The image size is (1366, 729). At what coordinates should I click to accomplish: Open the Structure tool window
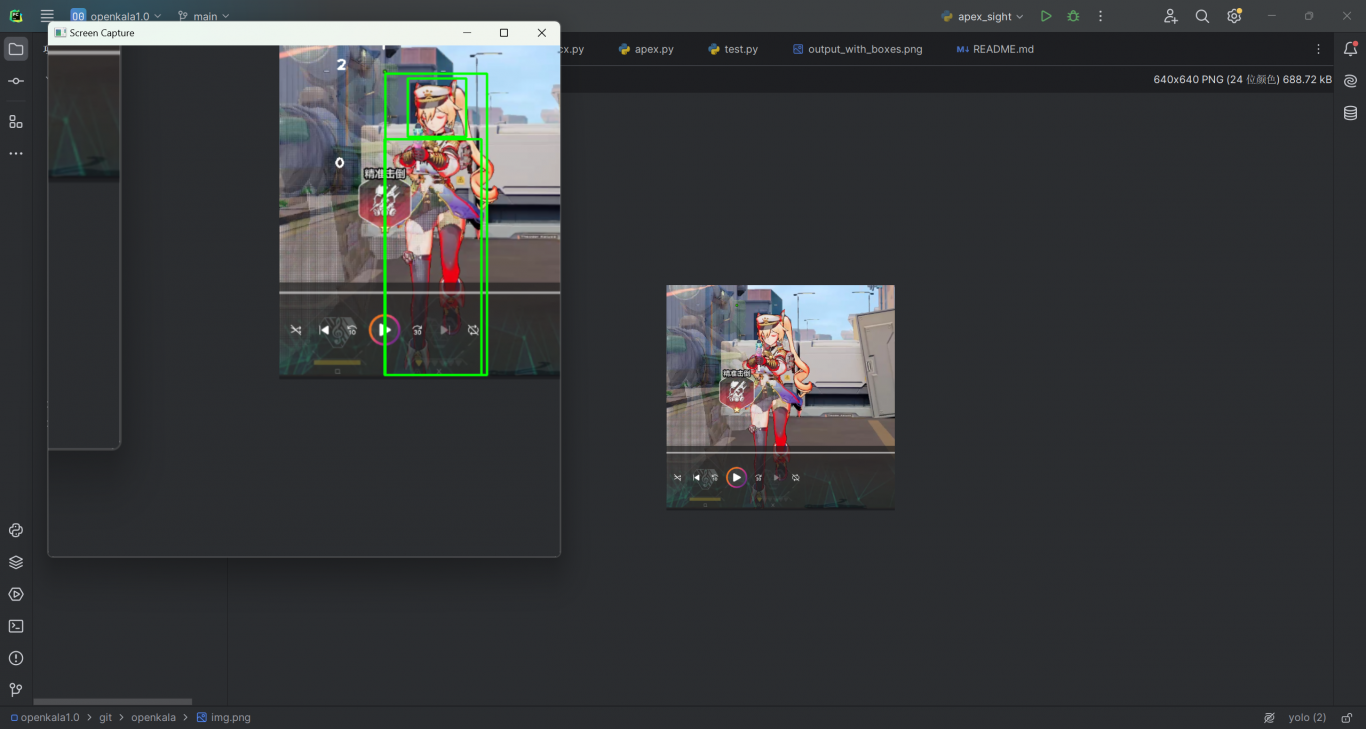16,121
